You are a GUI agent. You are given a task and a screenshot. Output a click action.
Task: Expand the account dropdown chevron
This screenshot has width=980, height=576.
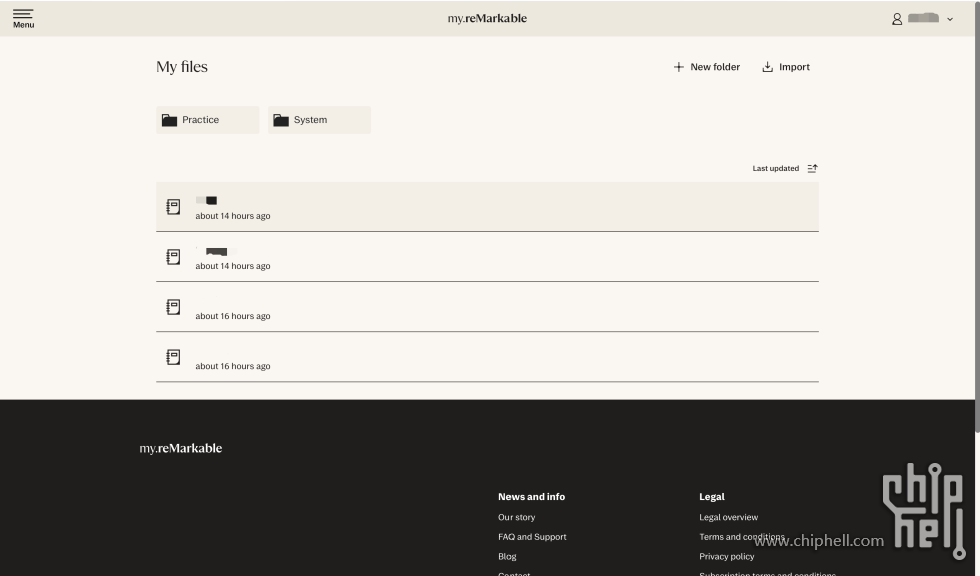(x=950, y=19)
